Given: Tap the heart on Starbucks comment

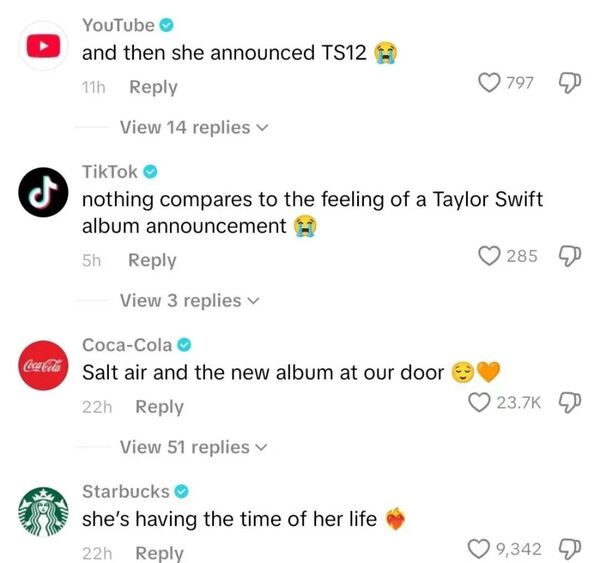Looking at the screenshot, I should coord(479,548).
